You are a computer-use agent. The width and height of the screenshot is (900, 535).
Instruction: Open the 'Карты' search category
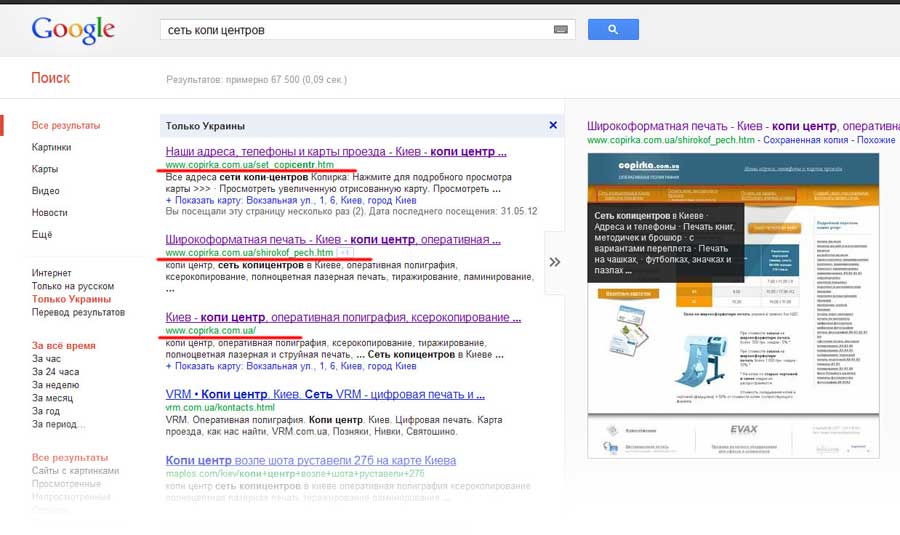(45, 169)
